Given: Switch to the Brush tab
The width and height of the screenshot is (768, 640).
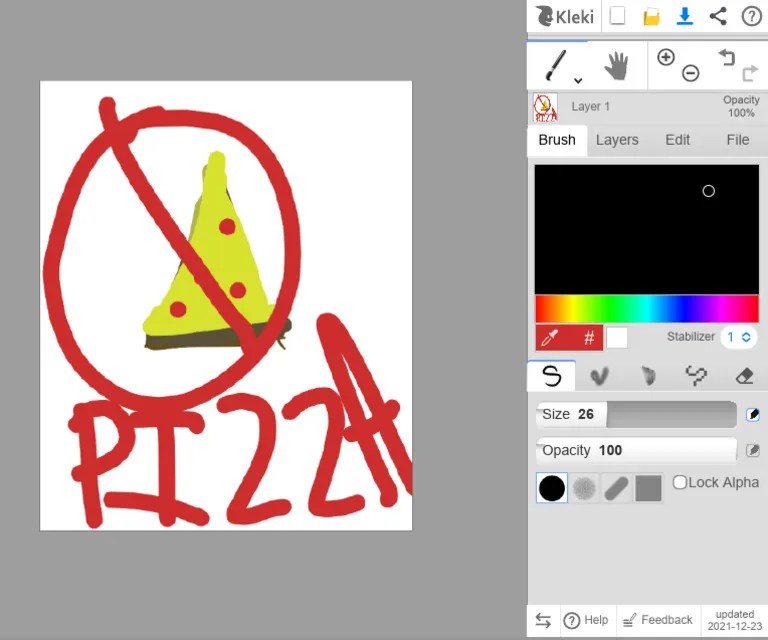Looking at the screenshot, I should click(557, 140).
